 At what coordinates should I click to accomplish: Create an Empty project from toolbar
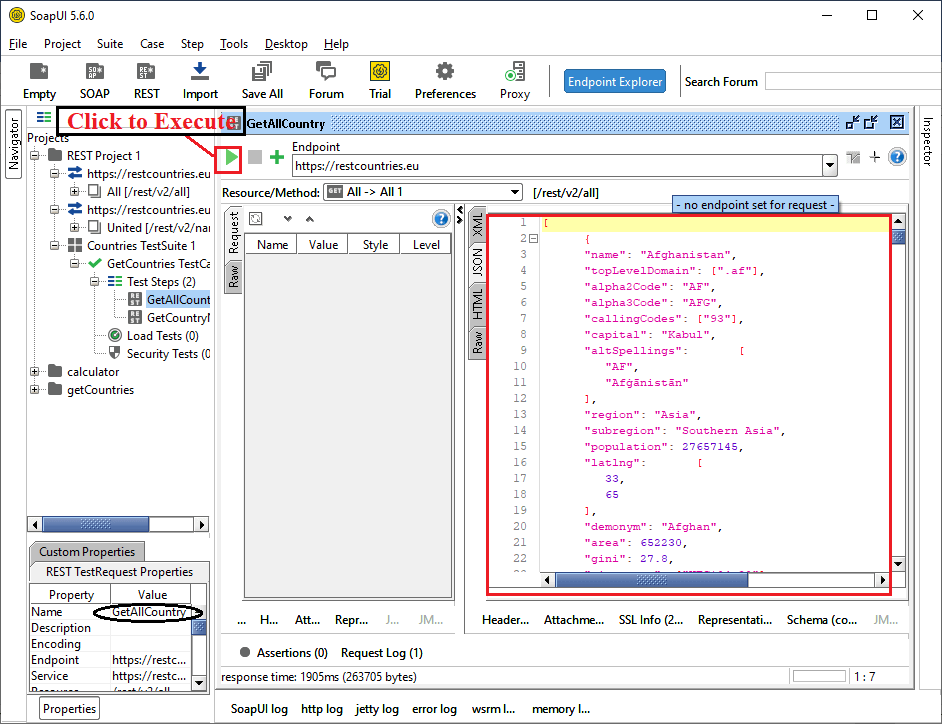(39, 81)
